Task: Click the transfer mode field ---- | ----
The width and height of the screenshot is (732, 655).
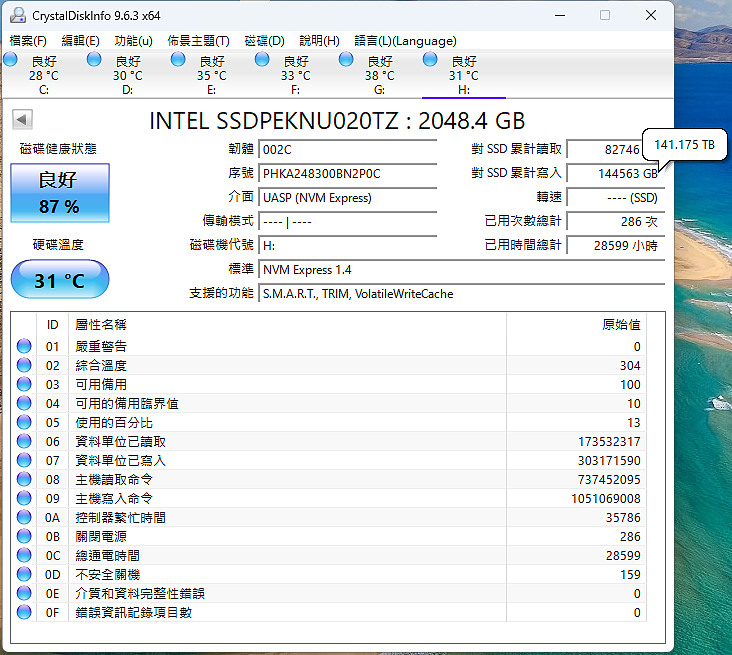Action: pos(347,221)
